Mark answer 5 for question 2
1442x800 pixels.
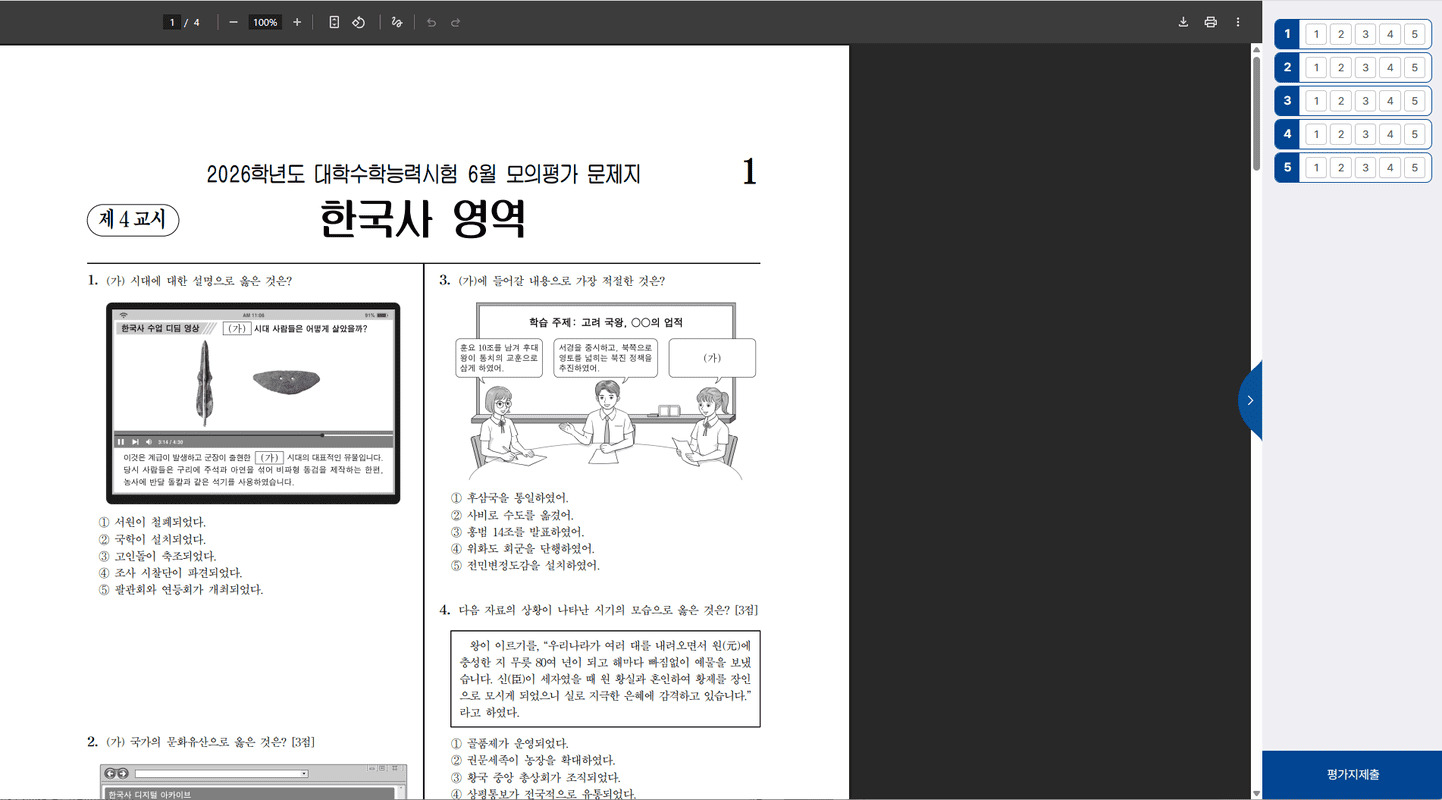(1413, 68)
